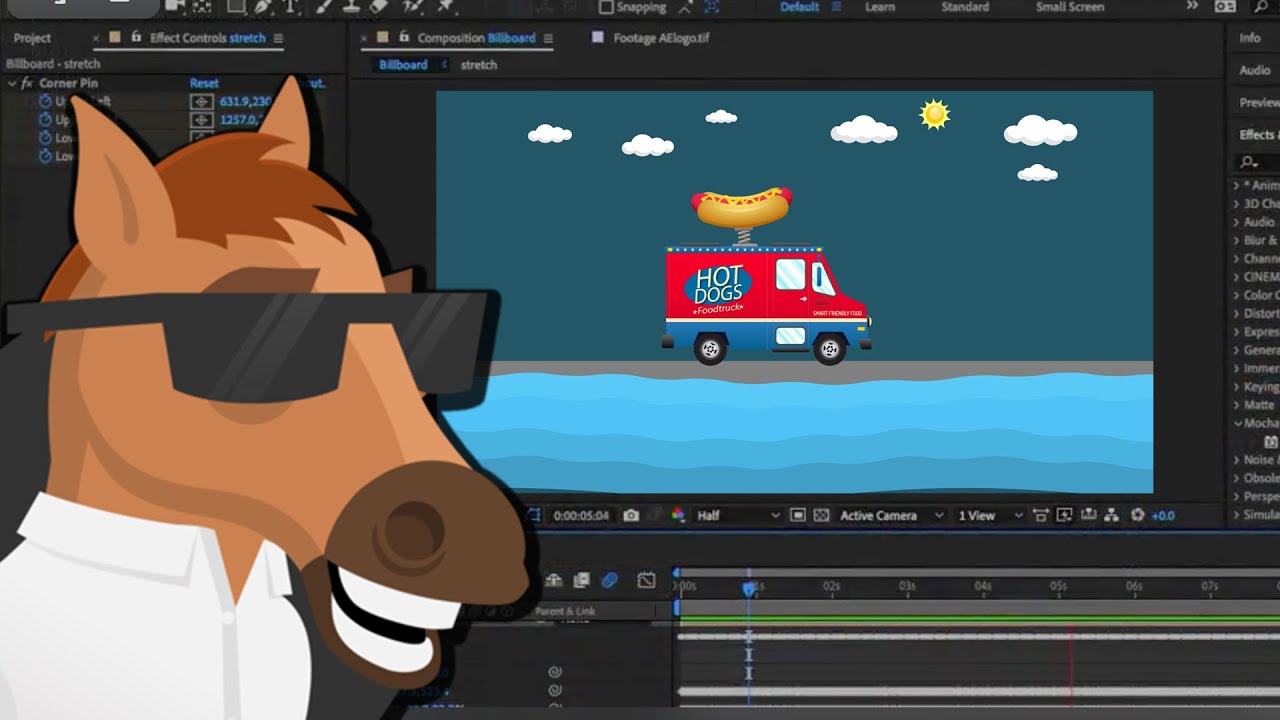This screenshot has width=1280, height=720.
Task: Click the comp flowchart icon in viewer bar
Action: [1112, 515]
